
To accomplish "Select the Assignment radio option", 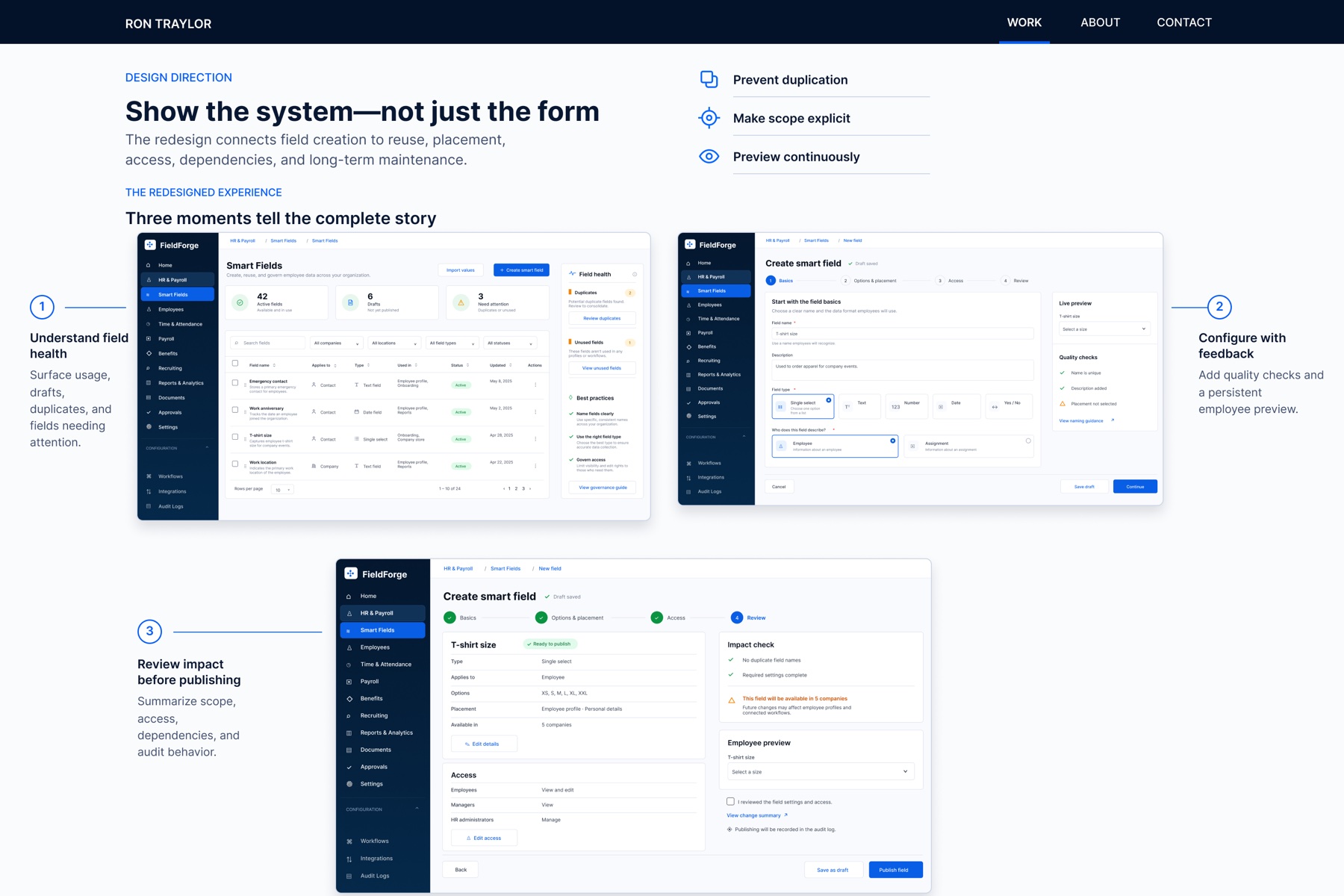I will coord(1028,441).
